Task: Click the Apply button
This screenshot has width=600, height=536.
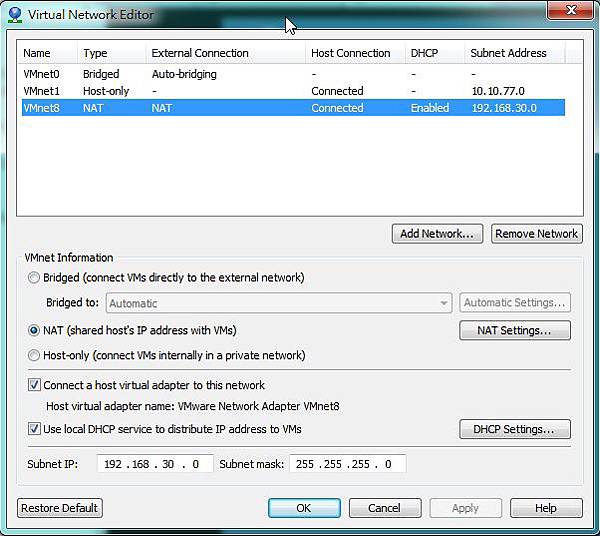Action: click(465, 508)
